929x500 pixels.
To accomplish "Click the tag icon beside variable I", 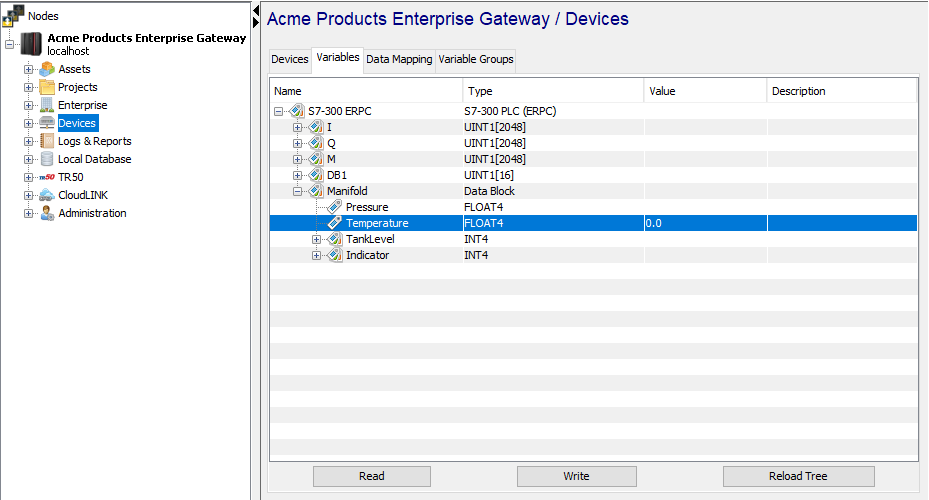I will tap(316, 127).
